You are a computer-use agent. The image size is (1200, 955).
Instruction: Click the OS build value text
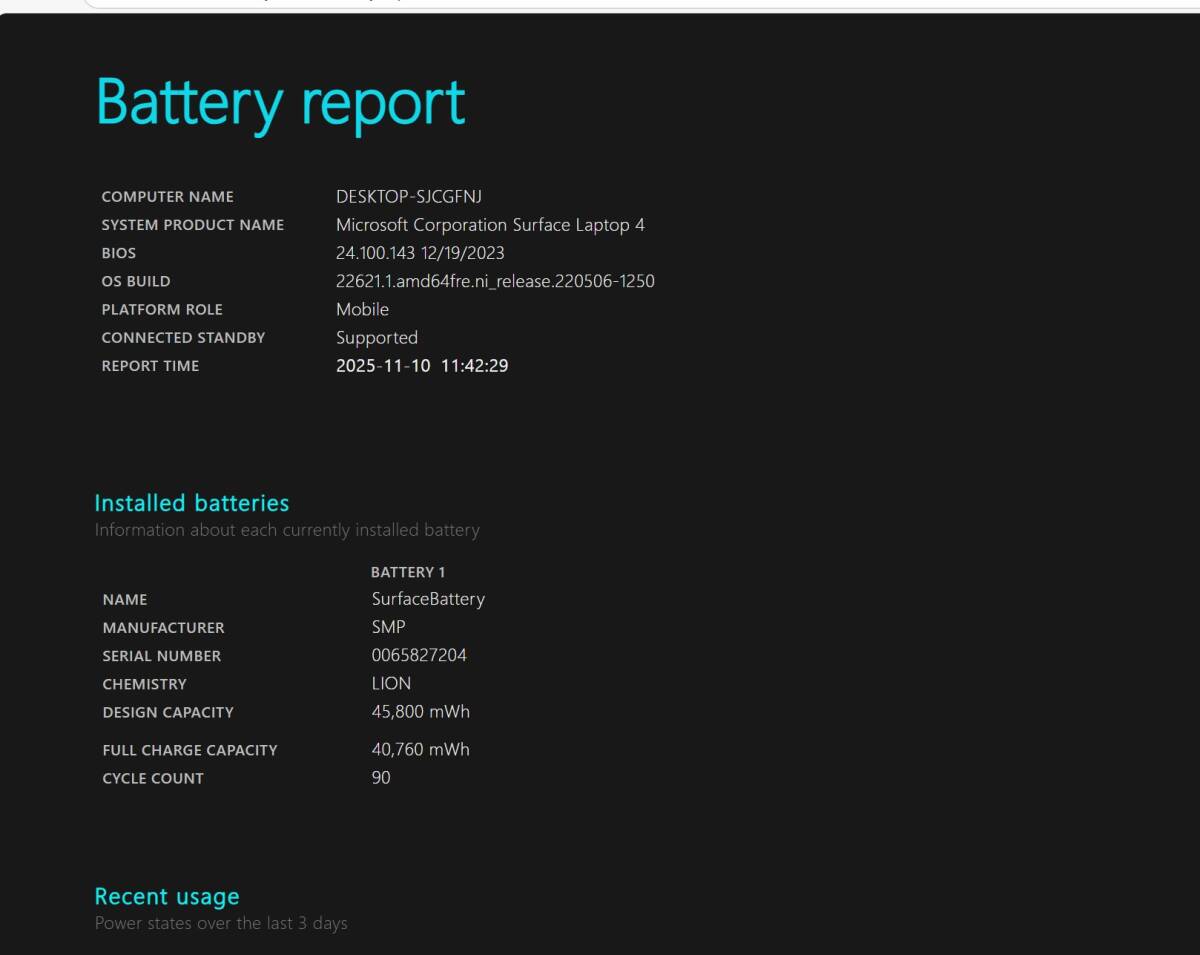click(495, 281)
